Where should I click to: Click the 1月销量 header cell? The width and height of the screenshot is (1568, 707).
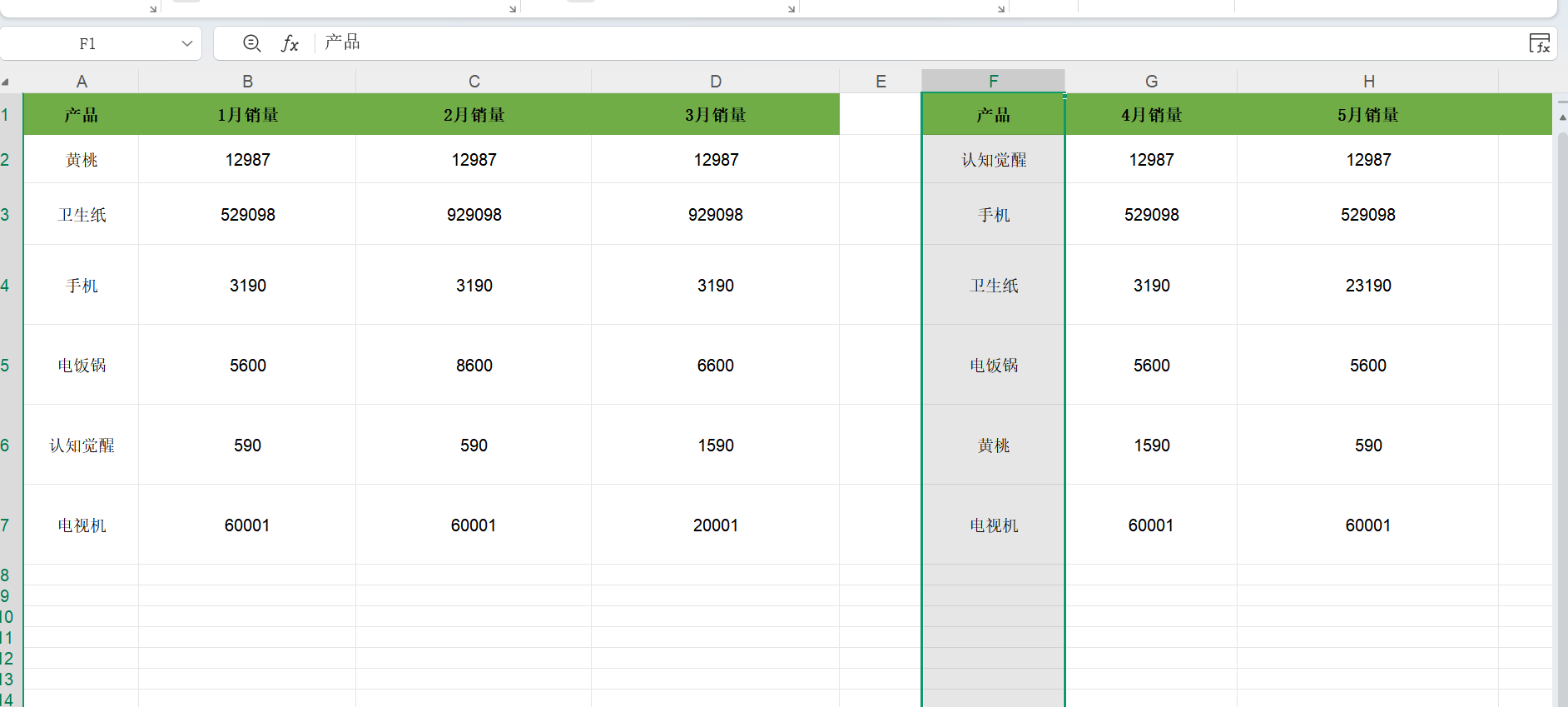pos(247,114)
